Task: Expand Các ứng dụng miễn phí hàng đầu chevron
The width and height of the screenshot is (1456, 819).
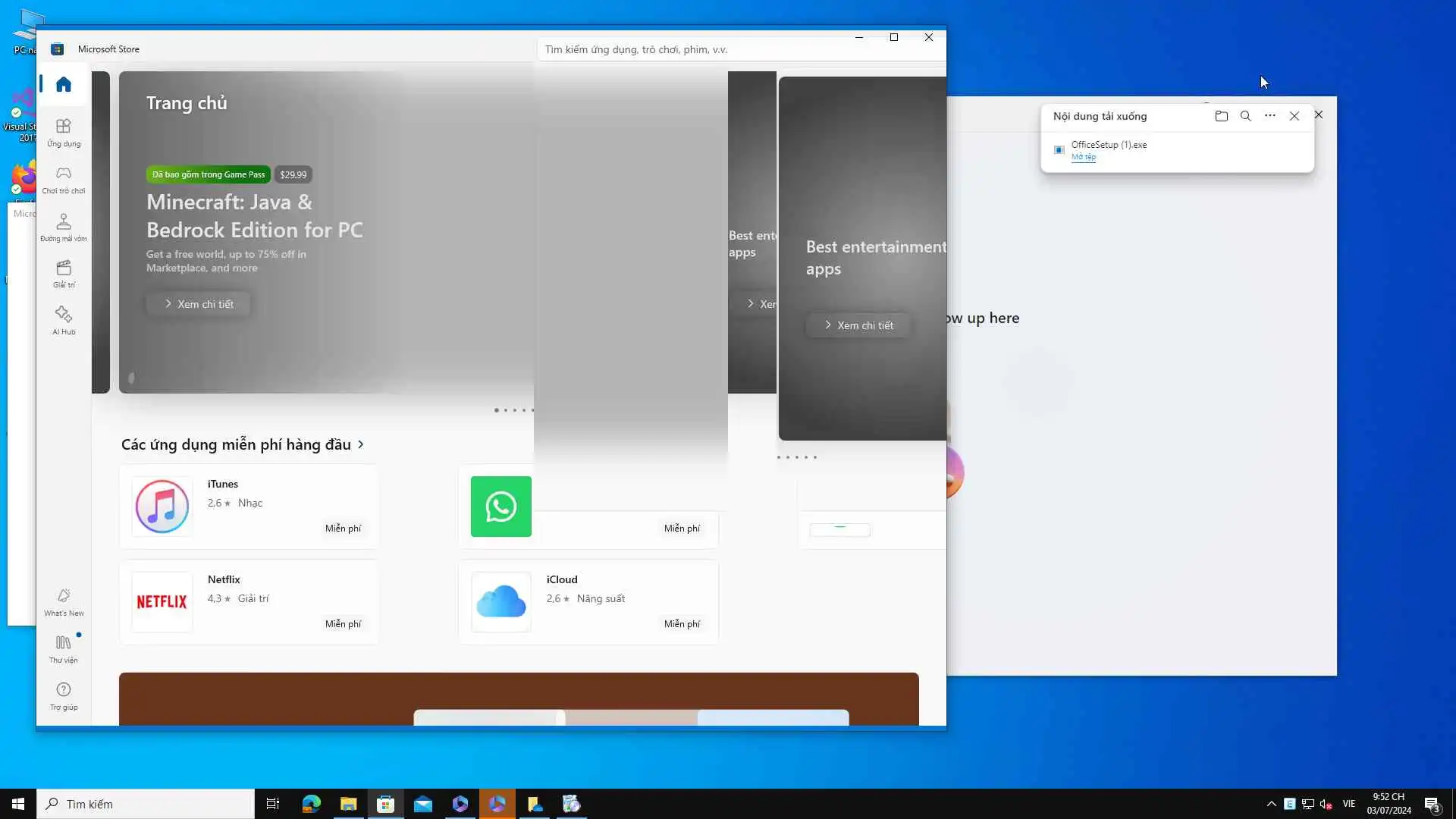Action: click(x=361, y=444)
